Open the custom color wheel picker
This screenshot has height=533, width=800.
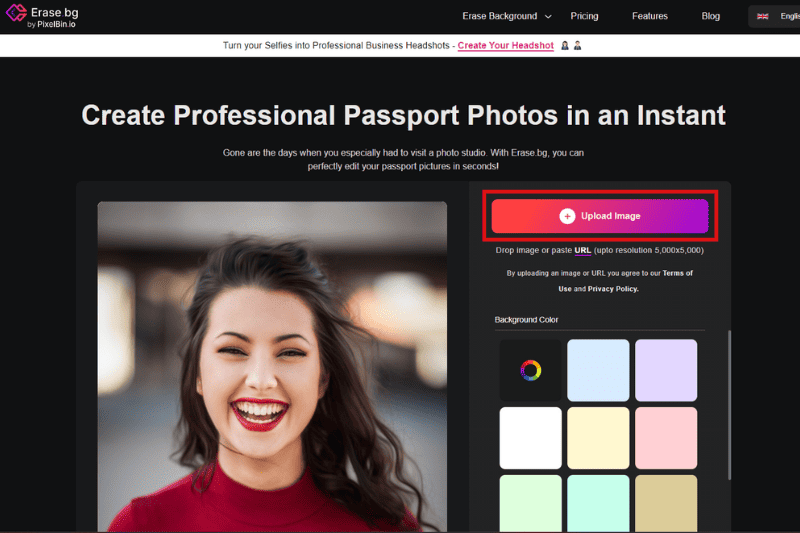tap(531, 371)
